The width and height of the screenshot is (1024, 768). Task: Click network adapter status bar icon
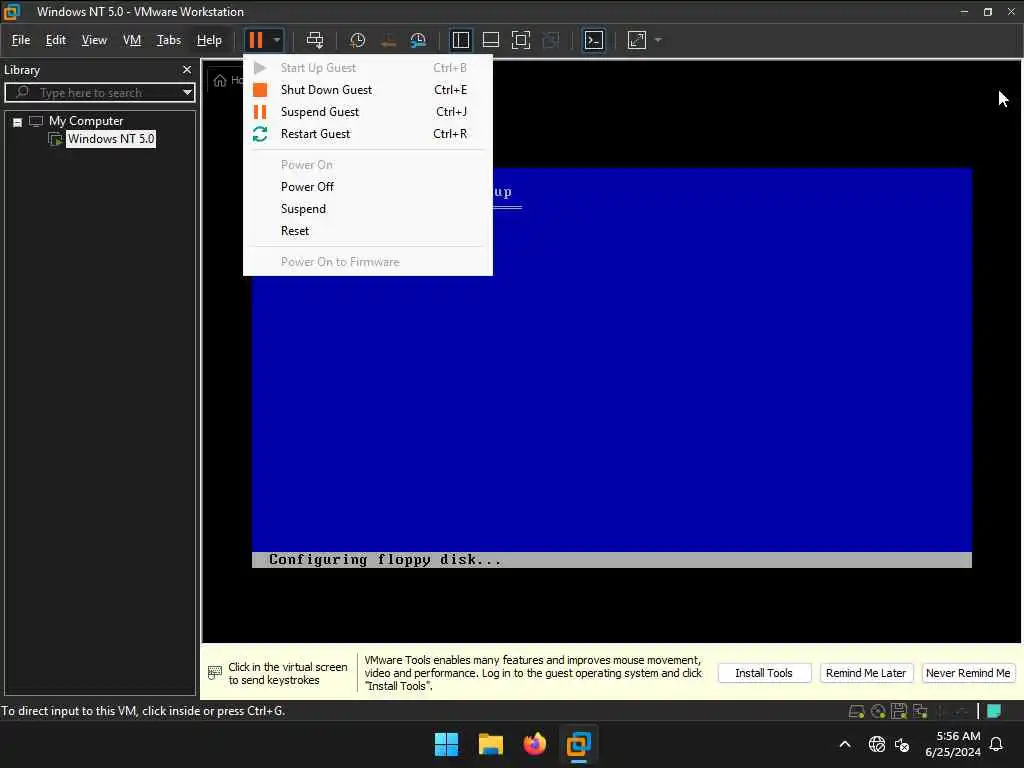921,711
